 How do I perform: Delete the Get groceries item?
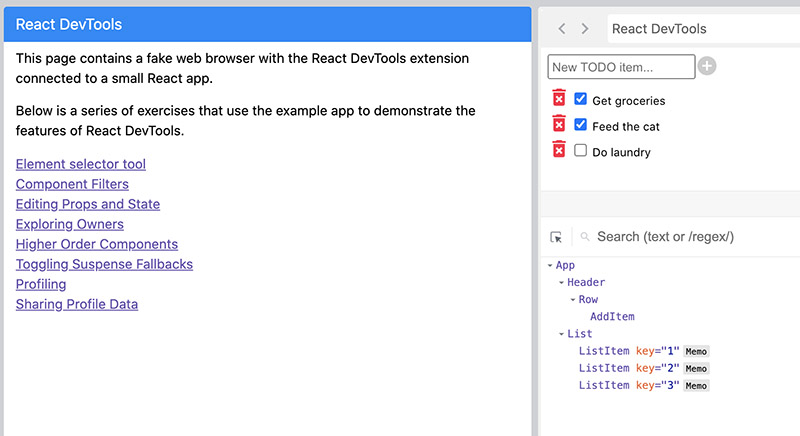559,98
